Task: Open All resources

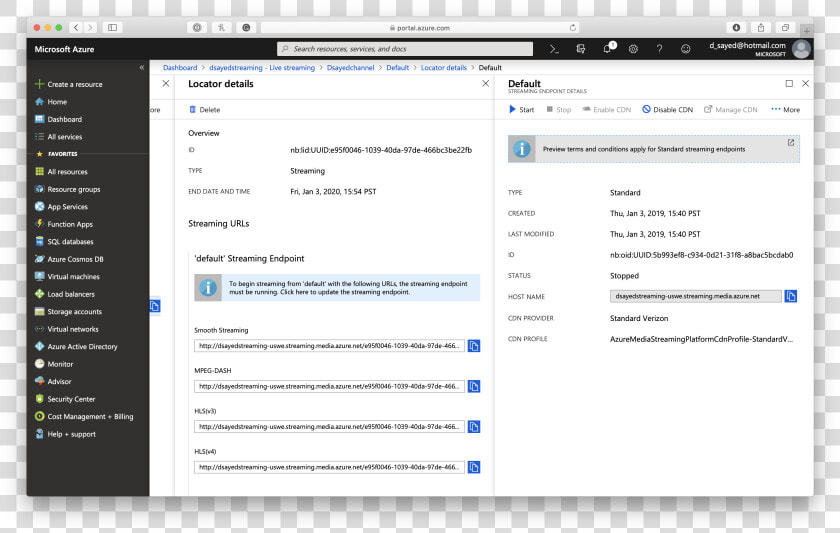Action: pyautogui.click(x=61, y=171)
